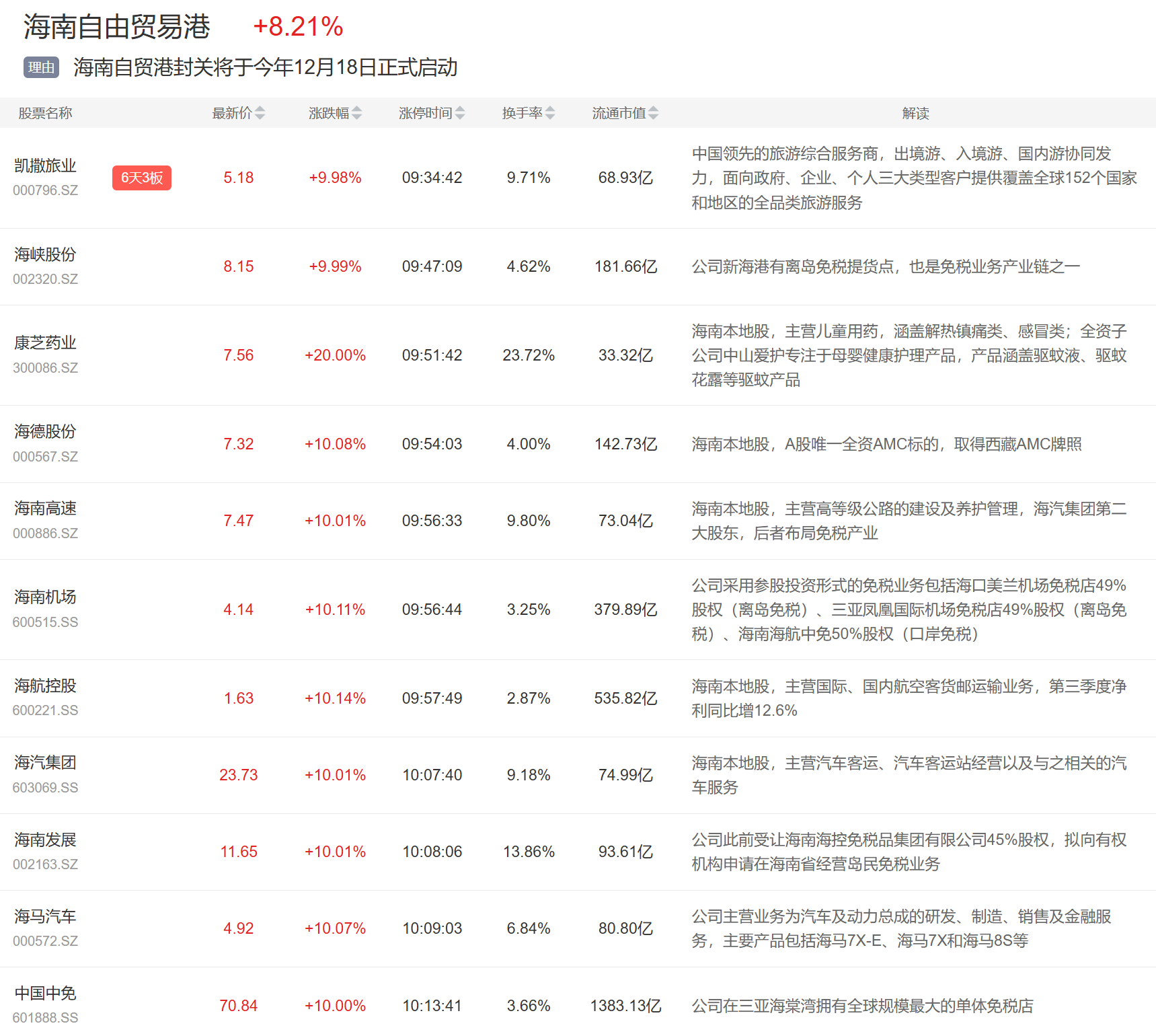This screenshot has width=1156, height=1036.
Task: Sort by 流通市值 column arrow icon
Action: [654, 113]
